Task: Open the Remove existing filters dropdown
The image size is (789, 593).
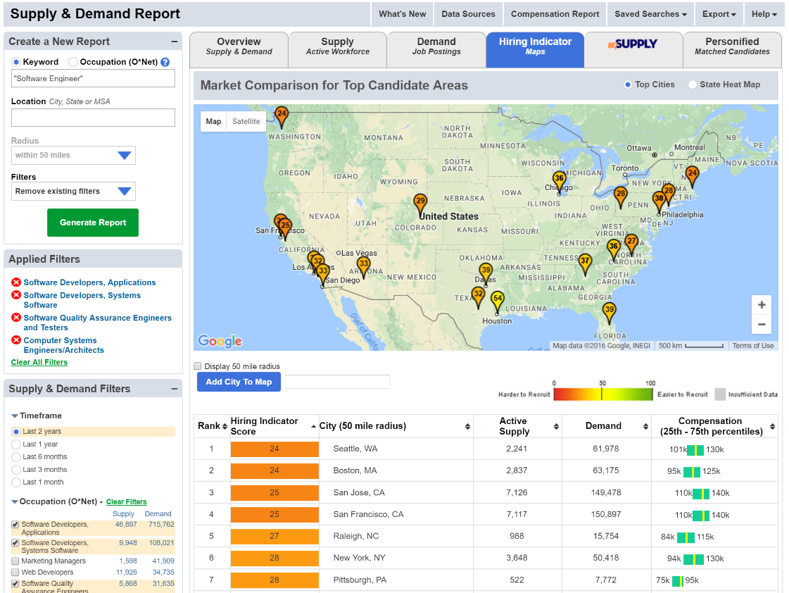Action: pos(74,191)
